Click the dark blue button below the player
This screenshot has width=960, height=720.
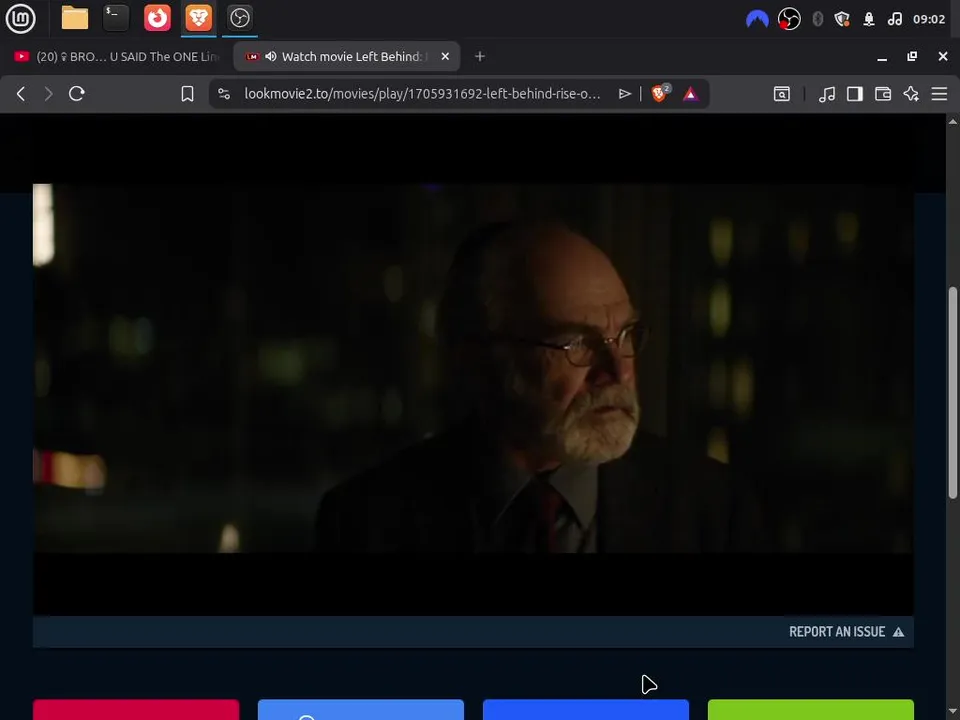click(x=586, y=710)
